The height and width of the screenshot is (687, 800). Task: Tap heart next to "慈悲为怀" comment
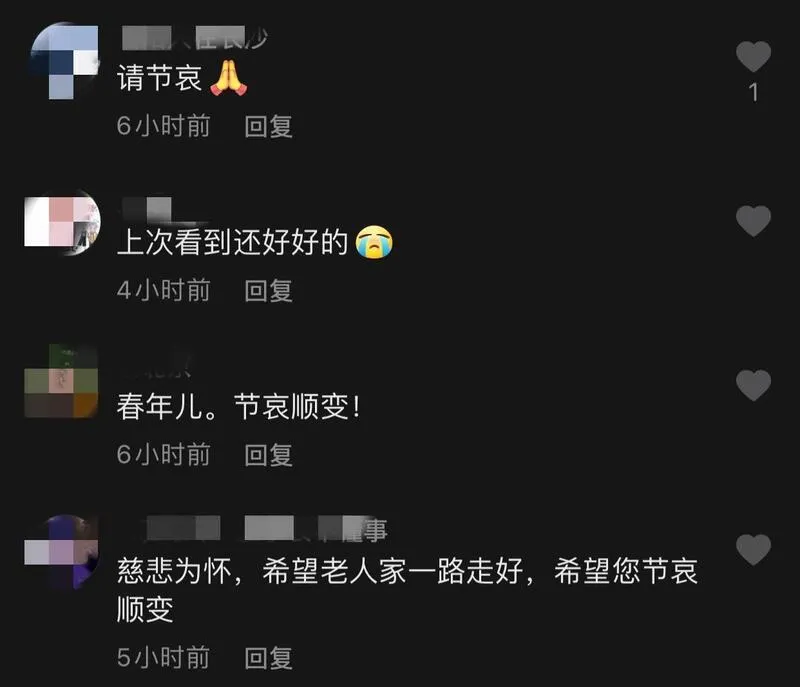(753, 550)
